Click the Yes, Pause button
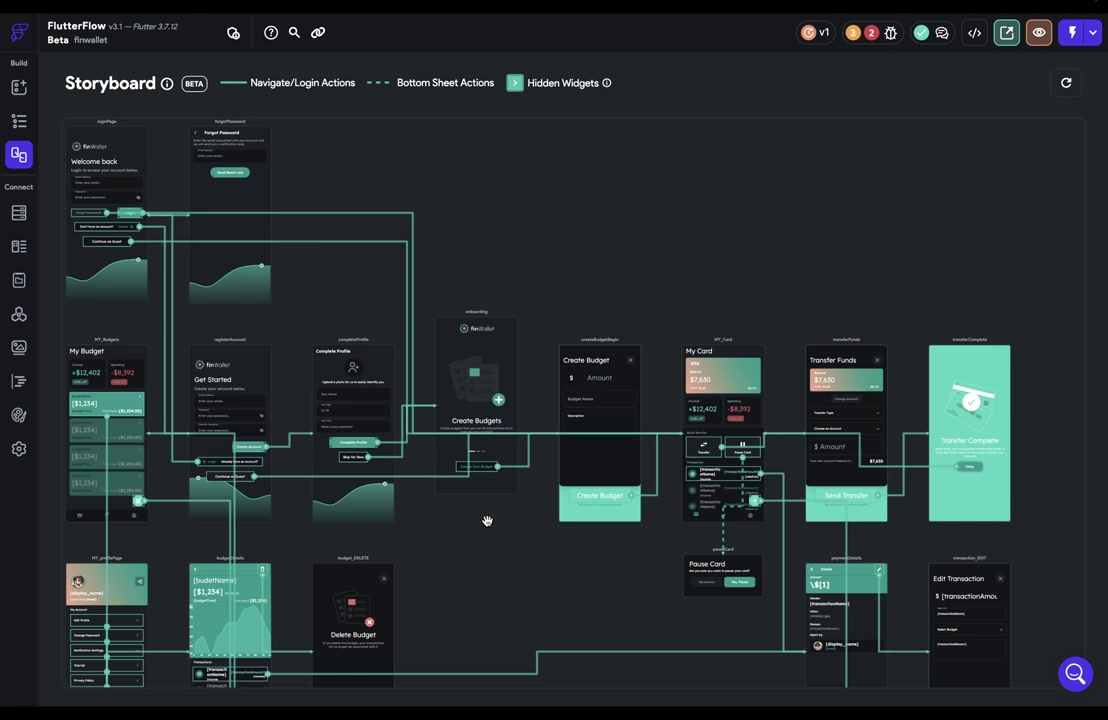 click(x=740, y=582)
